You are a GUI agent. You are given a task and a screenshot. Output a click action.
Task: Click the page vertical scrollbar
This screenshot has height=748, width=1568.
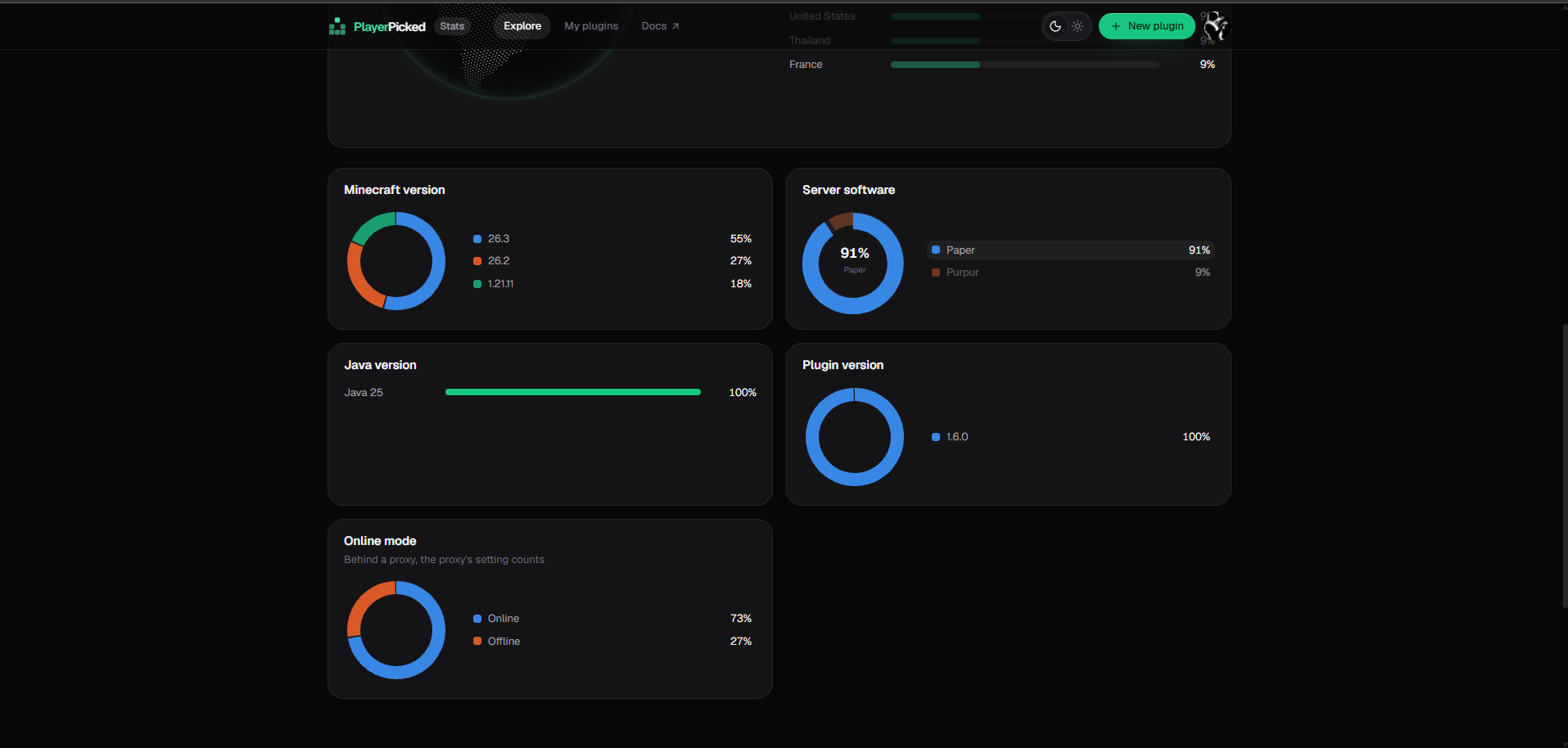(x=1565, y=465)
